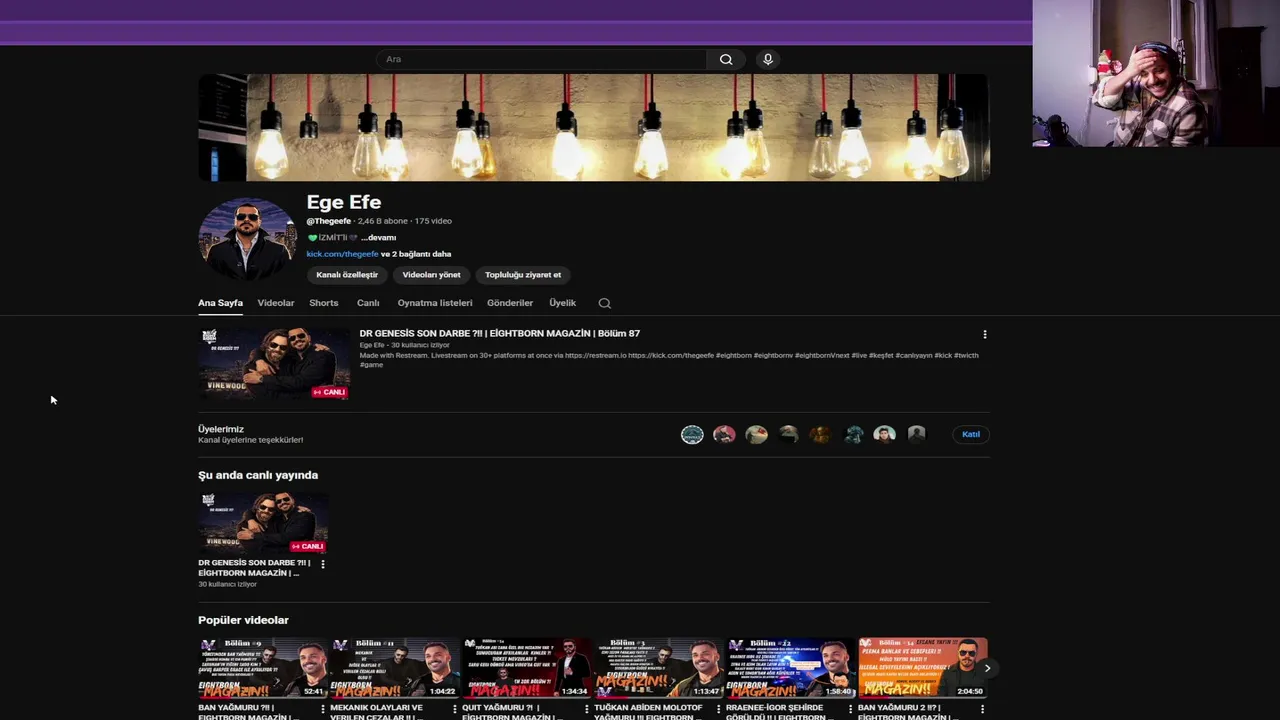Click 'Ege Efe · 30 kullanıcı izliyor' under featured title

(405, 345)
